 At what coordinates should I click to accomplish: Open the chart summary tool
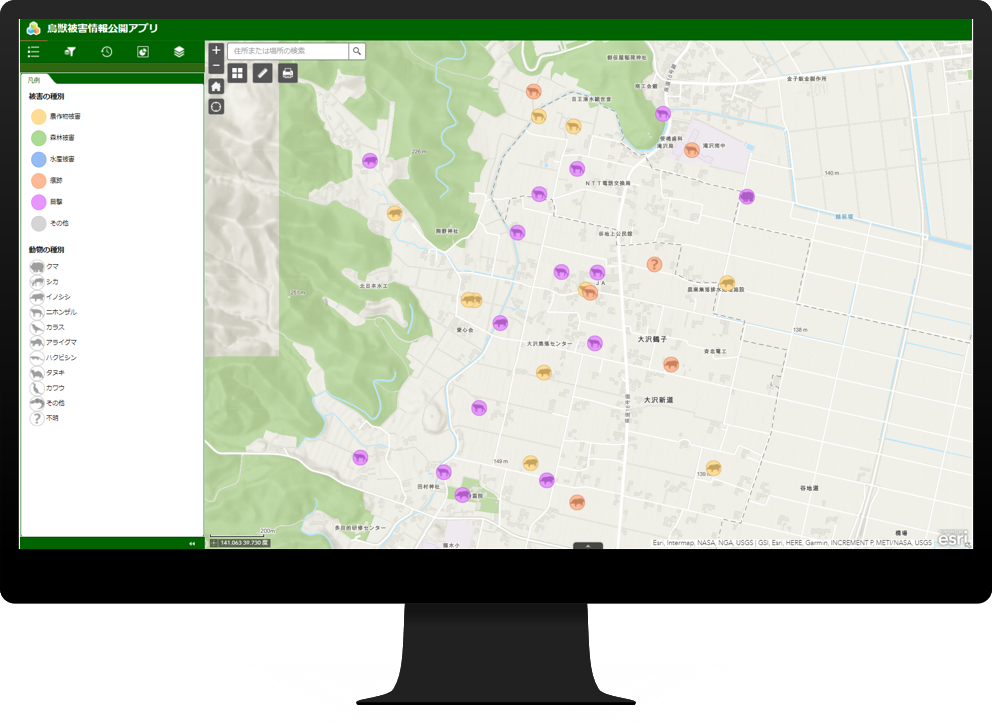(x=143, y=52)
